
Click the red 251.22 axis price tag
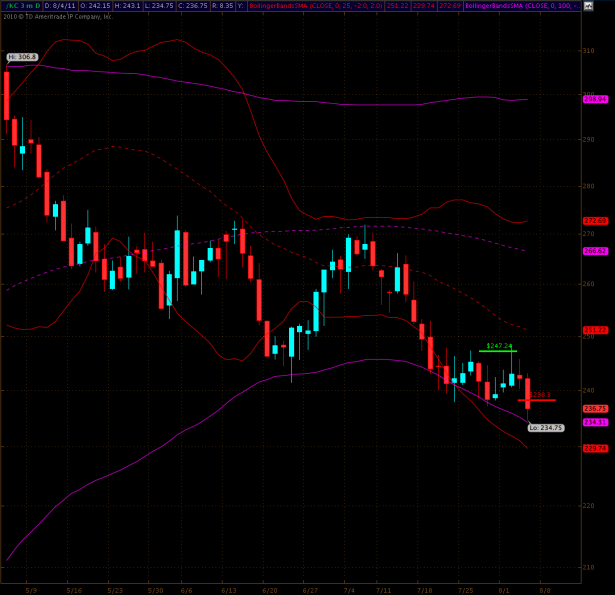click(x=596, y=330)
